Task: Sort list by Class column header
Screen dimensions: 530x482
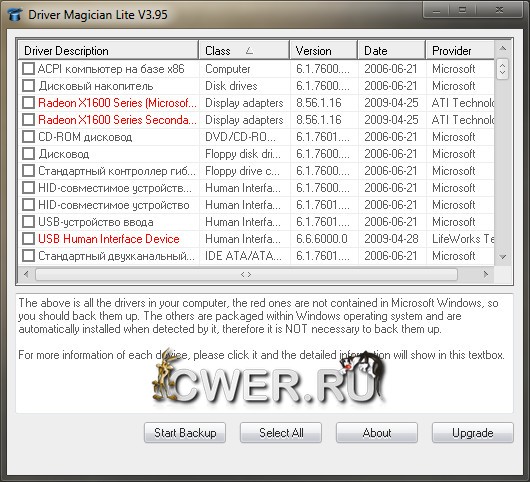Action: (244, 50)
